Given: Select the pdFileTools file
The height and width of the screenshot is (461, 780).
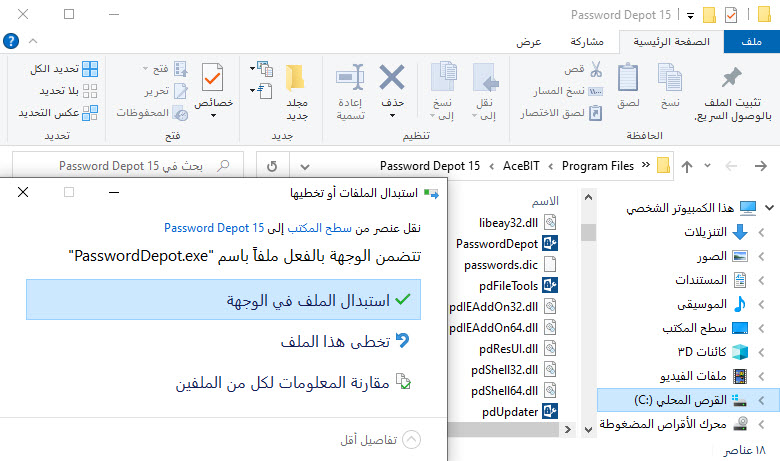Looking at the screenshot, I should [518, 286].
